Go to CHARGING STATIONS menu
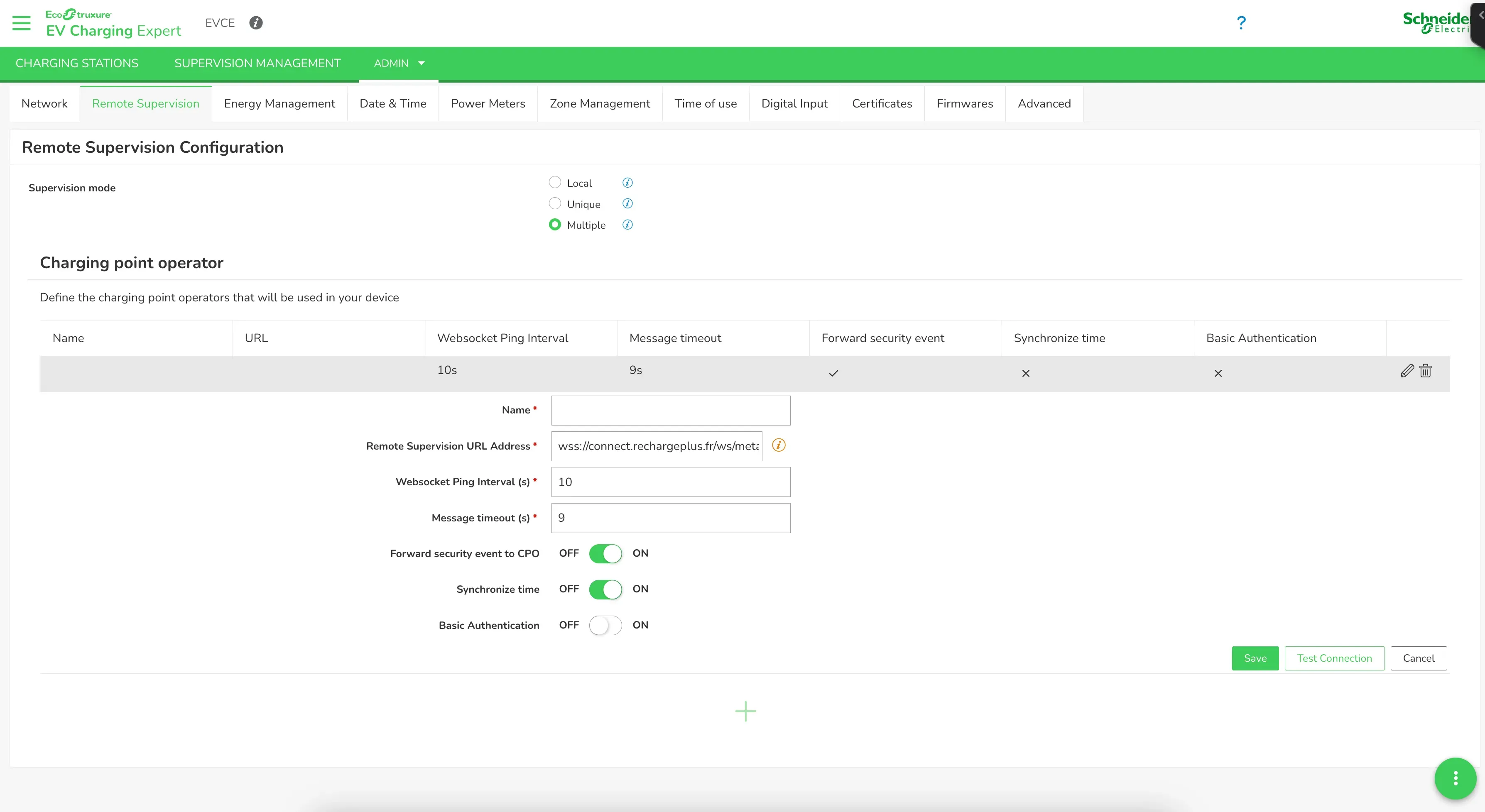Viewport: 1485px width, 812px height. click(x=77, y=64)
